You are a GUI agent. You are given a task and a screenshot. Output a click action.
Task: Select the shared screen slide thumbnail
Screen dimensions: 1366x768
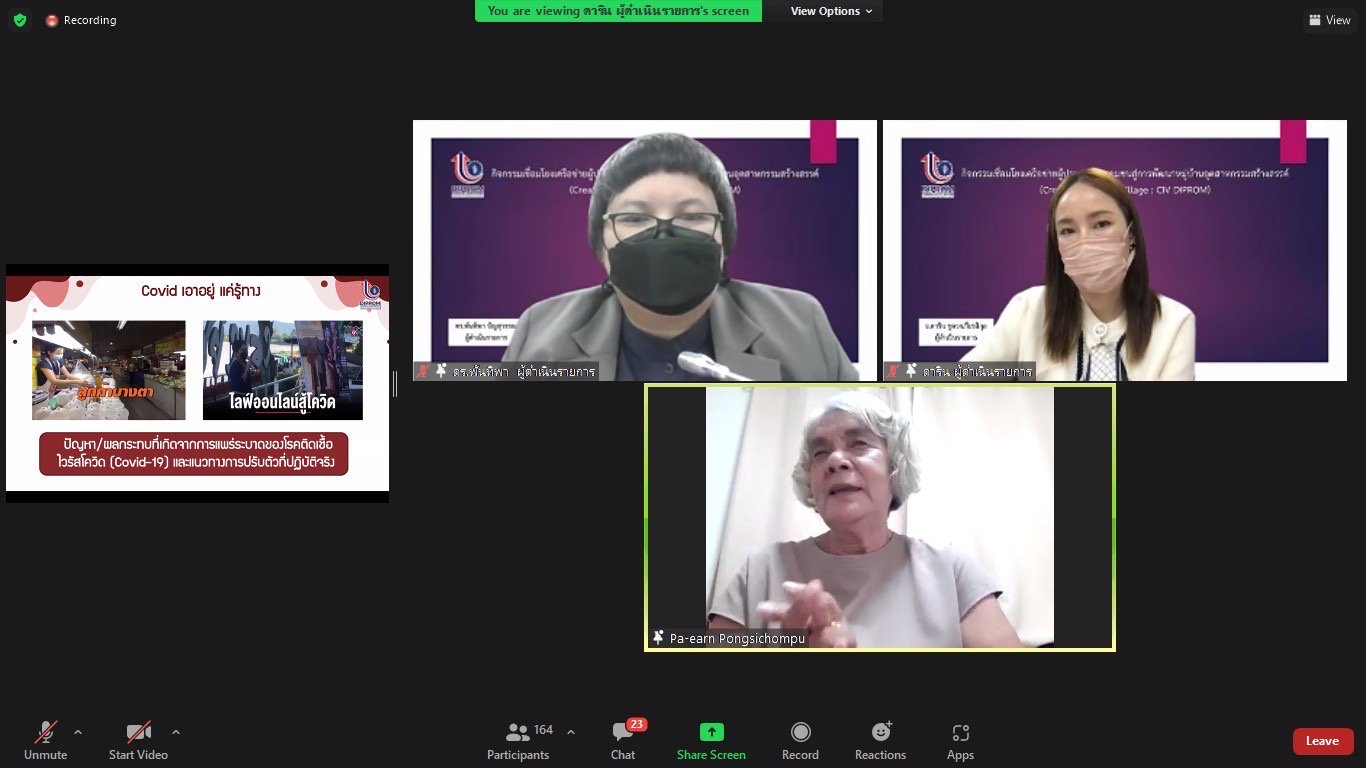coord(197,383)
